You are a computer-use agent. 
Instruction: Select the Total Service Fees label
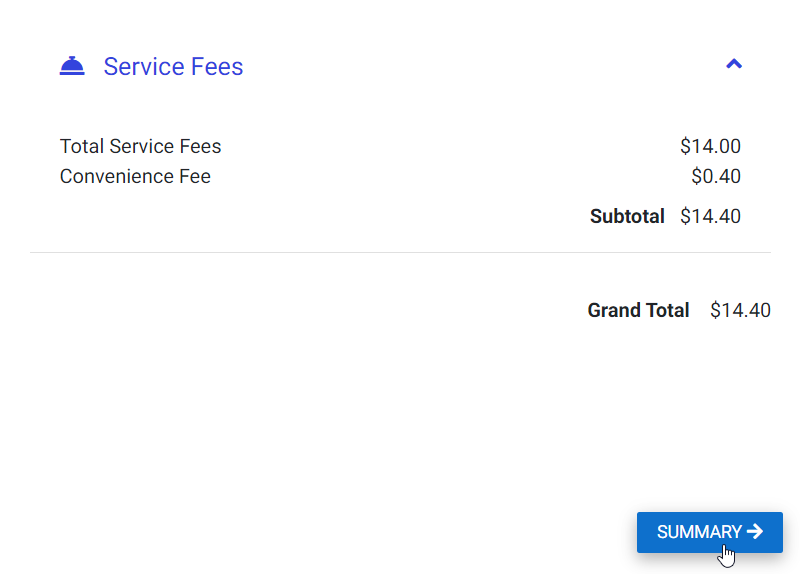(x=140, y=146)
